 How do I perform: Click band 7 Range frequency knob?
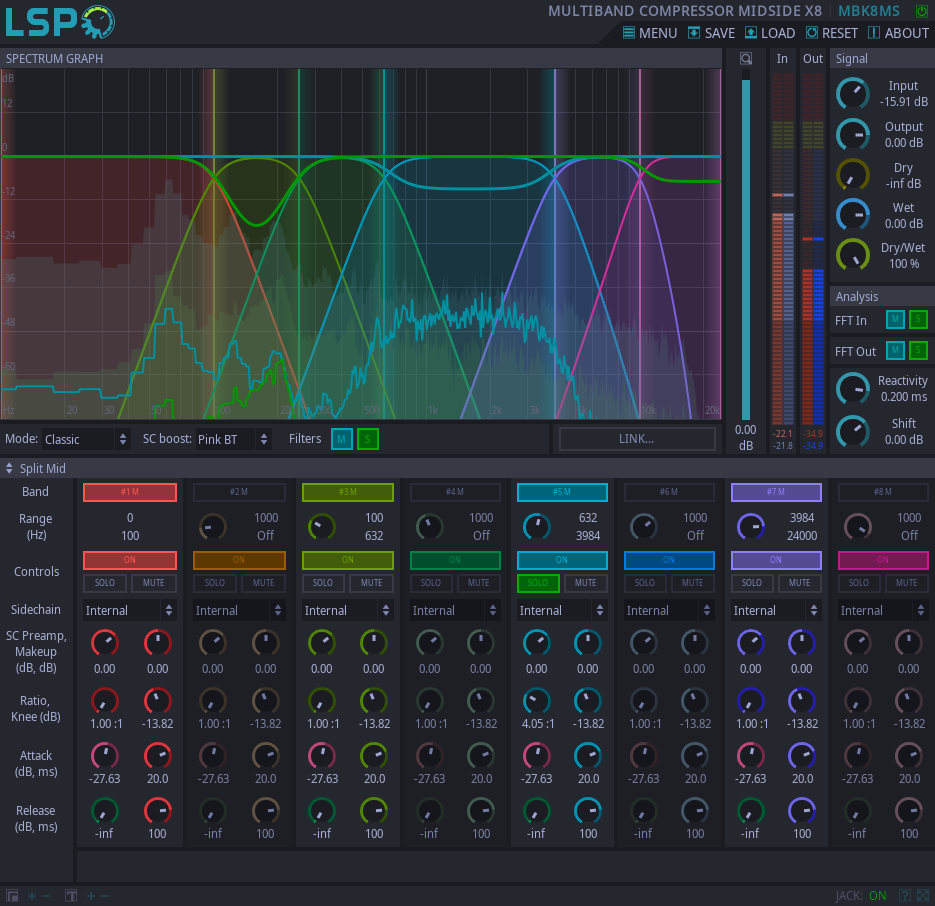(751, 527)
